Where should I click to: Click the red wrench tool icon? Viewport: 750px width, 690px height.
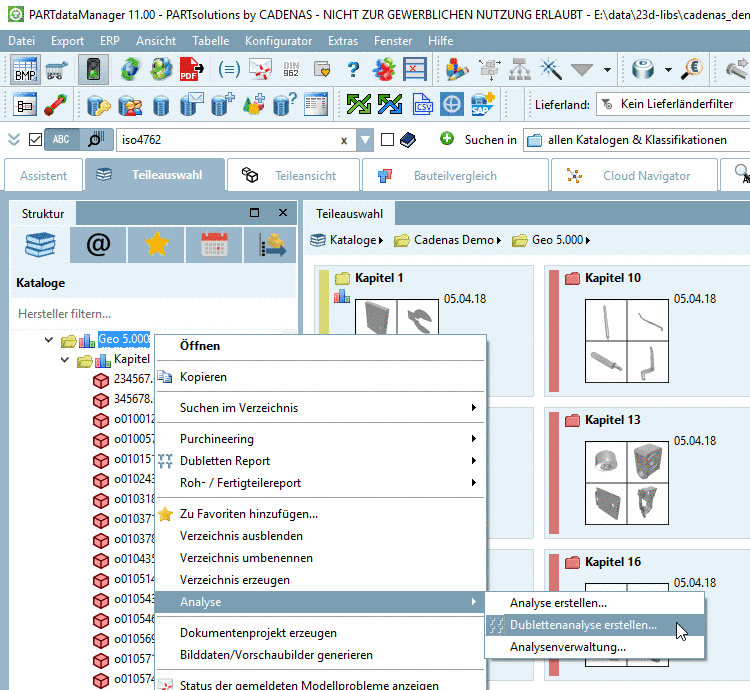point(55,104)
